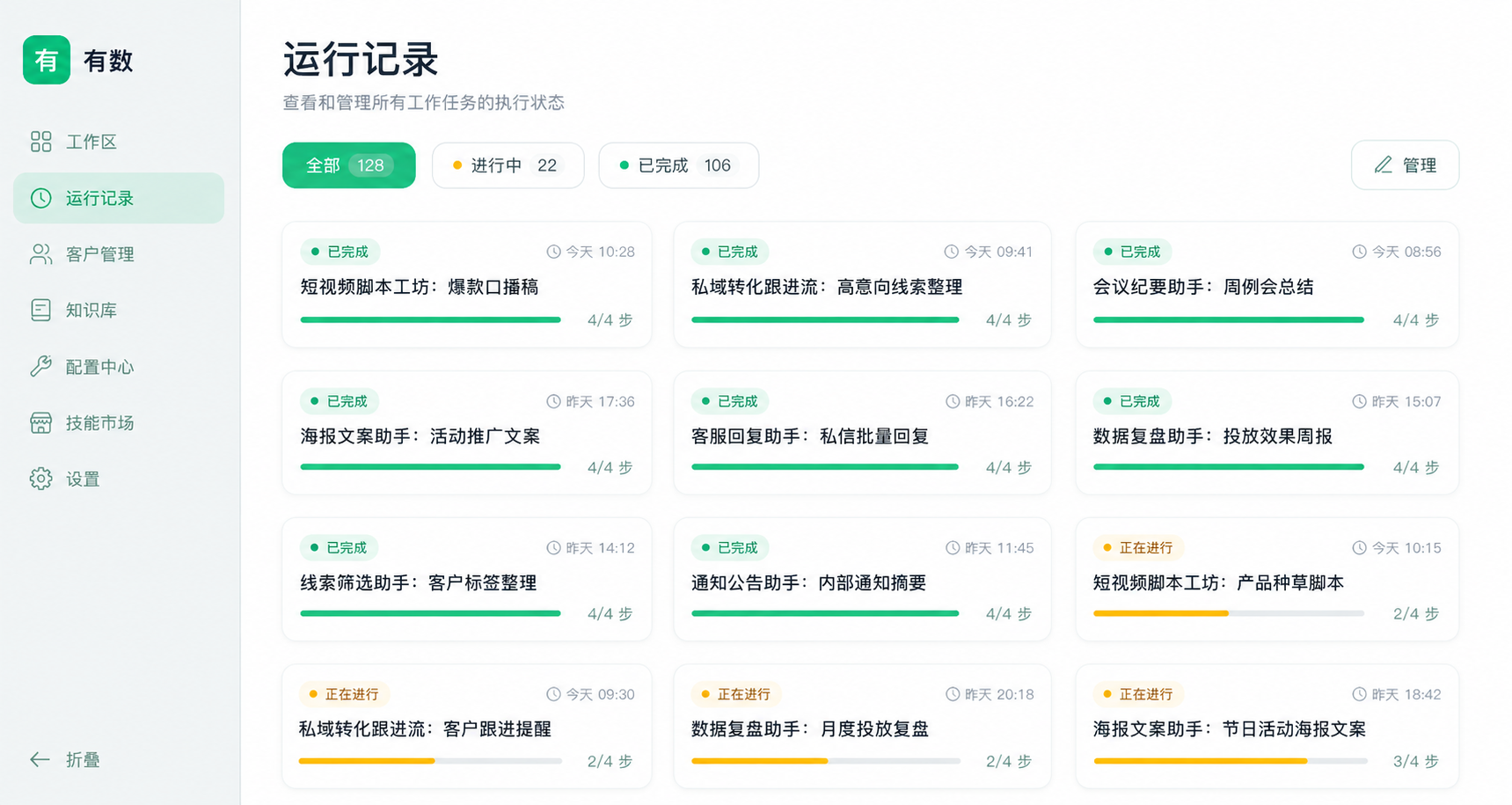The image size is (1512, 805).
Task: Click clock icon beside 今天 10:28
Action: [553, 252]
